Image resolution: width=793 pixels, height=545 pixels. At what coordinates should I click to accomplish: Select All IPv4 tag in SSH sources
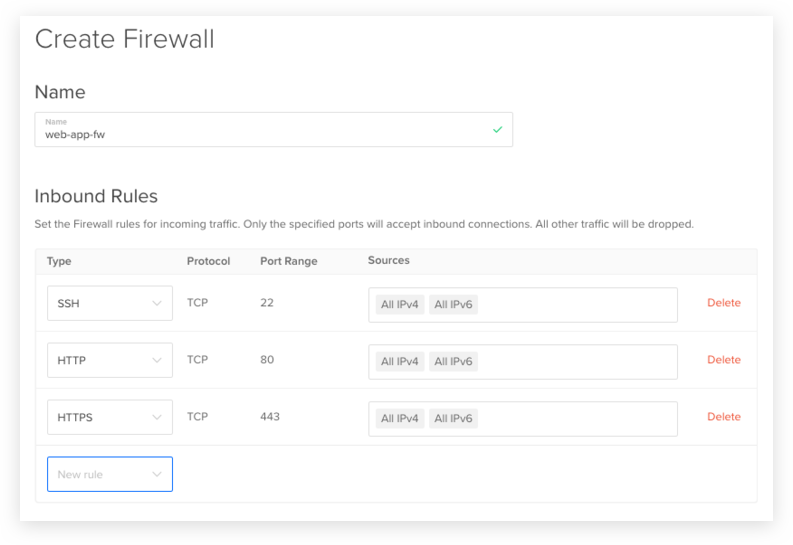(x=400, y=305)
